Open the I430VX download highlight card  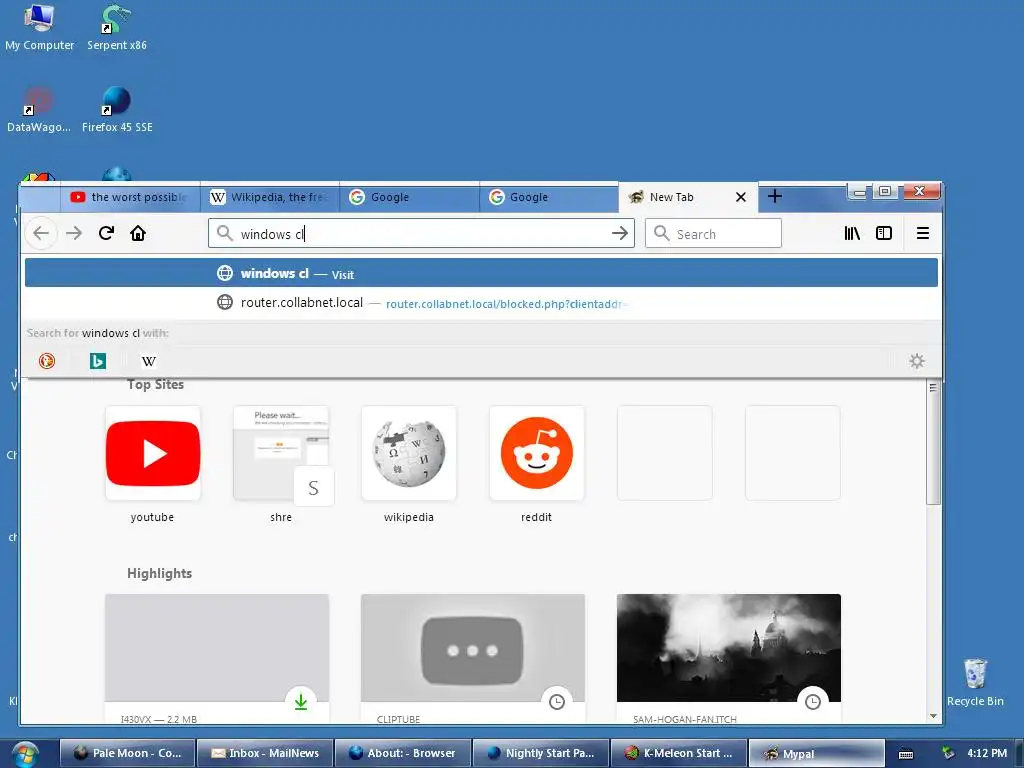coord(217,658)
